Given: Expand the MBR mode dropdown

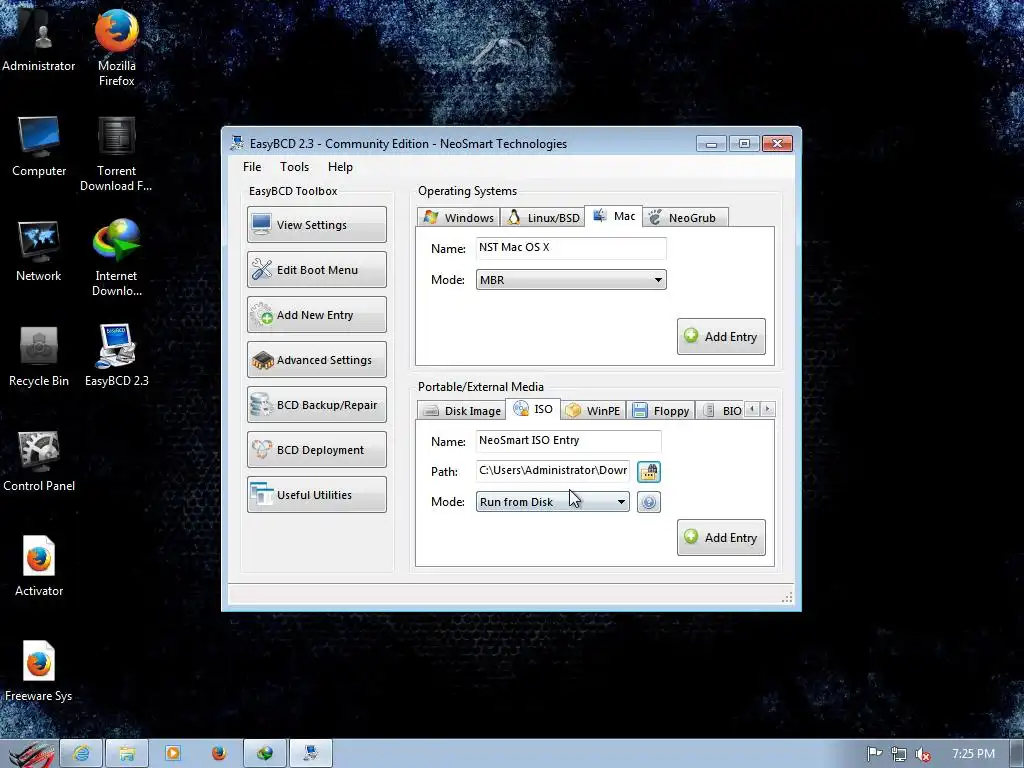Looking at the screenshot, I should click(x=571, y=280).
